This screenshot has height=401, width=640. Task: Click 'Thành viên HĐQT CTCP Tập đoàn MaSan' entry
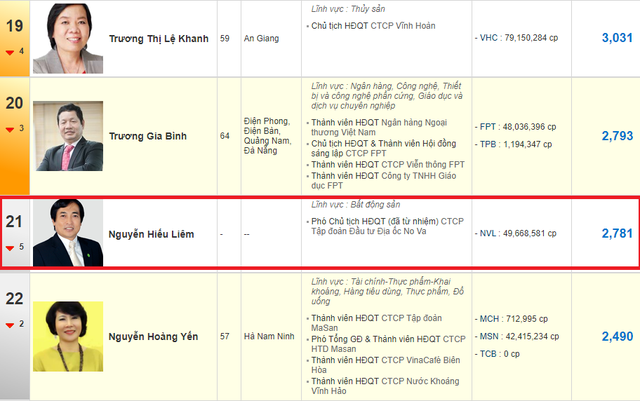pos(376,323)
